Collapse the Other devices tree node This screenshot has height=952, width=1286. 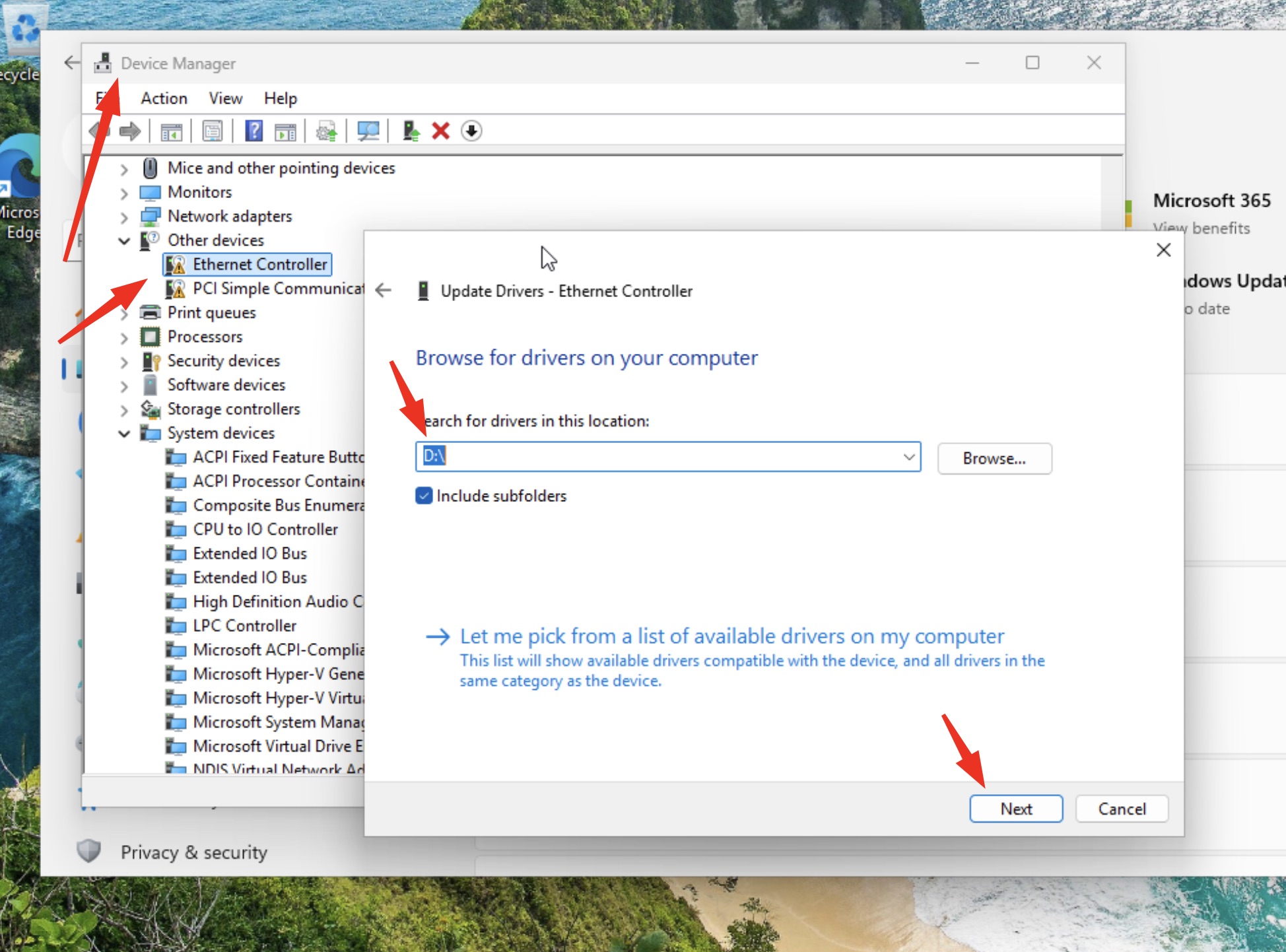pyautogui.click(x=124, y=241)
